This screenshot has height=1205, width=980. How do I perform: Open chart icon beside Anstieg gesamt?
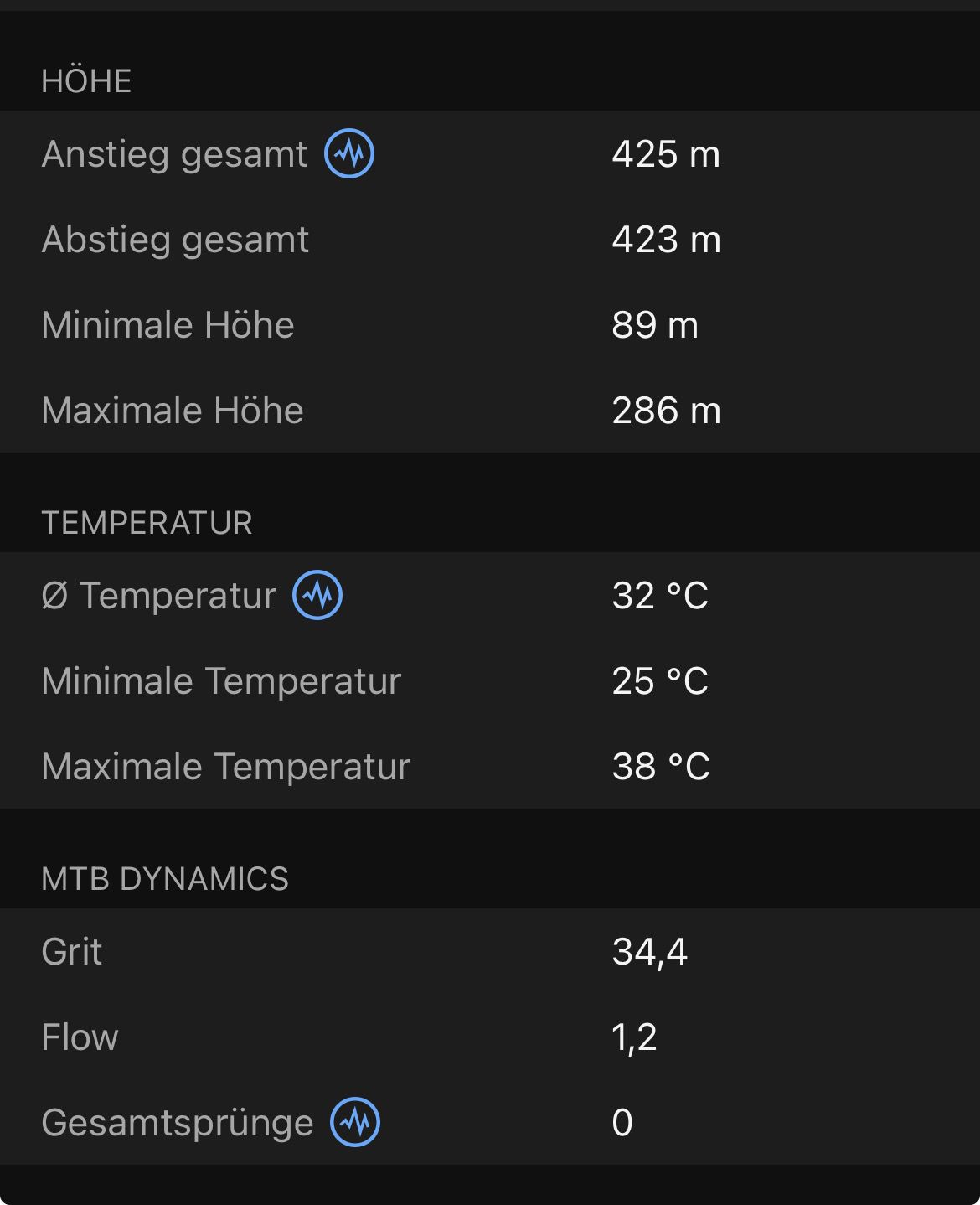coord(349,153)
